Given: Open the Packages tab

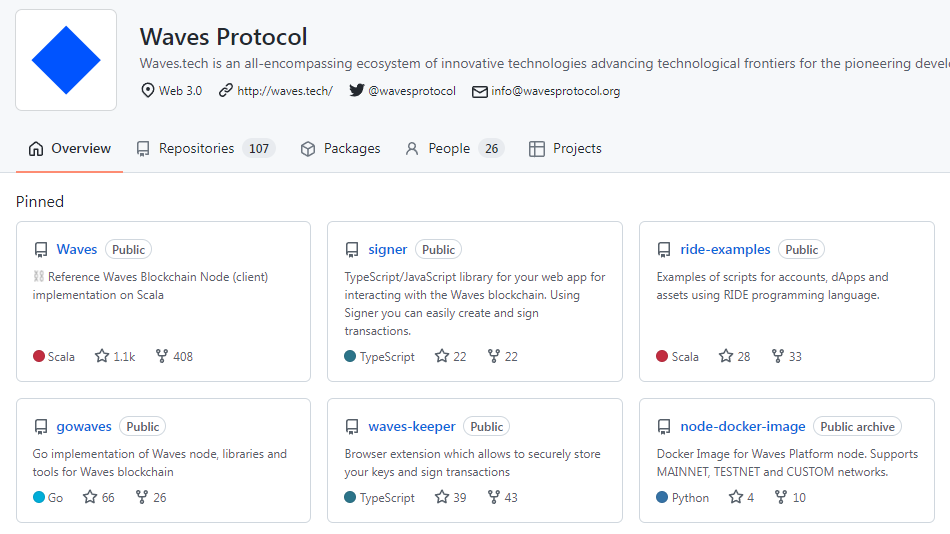Looking at the screenshot, I should tap(340, 149).
